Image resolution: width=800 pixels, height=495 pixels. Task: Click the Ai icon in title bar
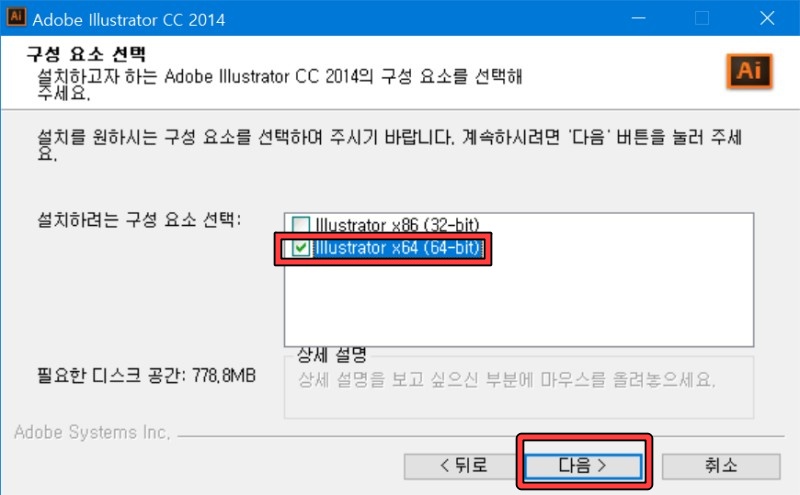16,17
